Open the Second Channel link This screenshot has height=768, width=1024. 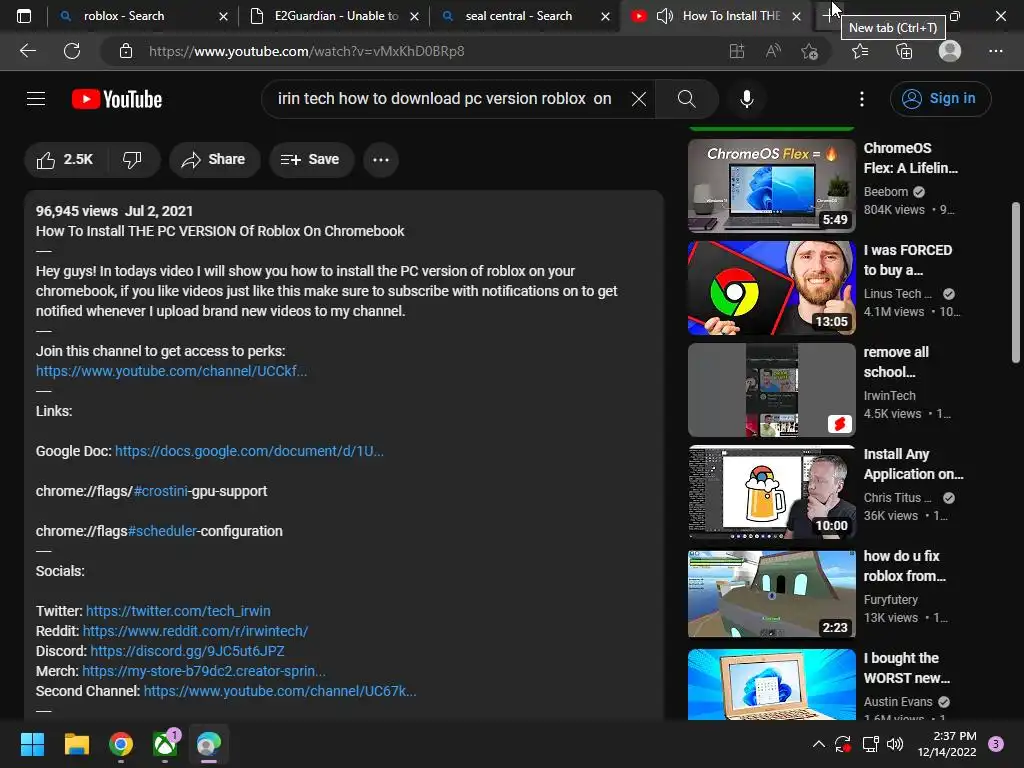click(x=280, y=691)
